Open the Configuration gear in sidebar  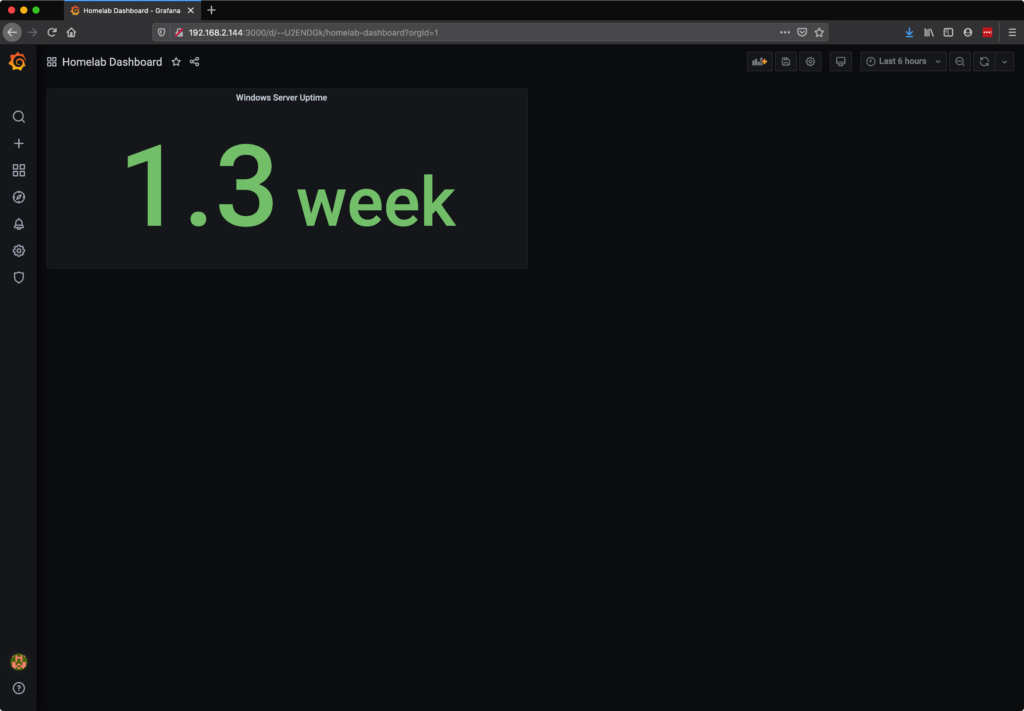[19, 251]
